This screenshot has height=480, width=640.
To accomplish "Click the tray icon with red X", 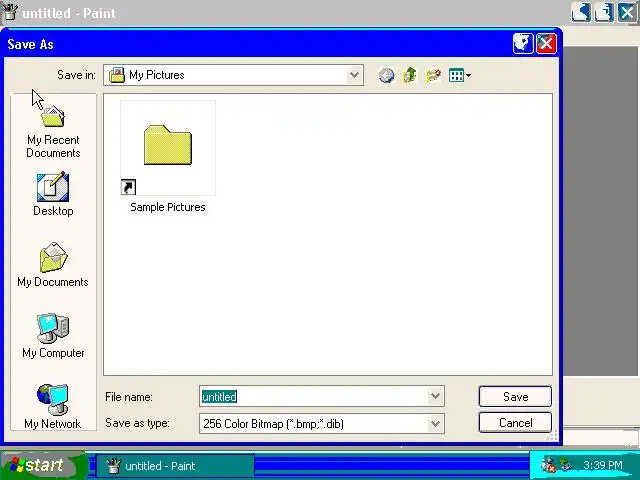I will click(548, 465).
